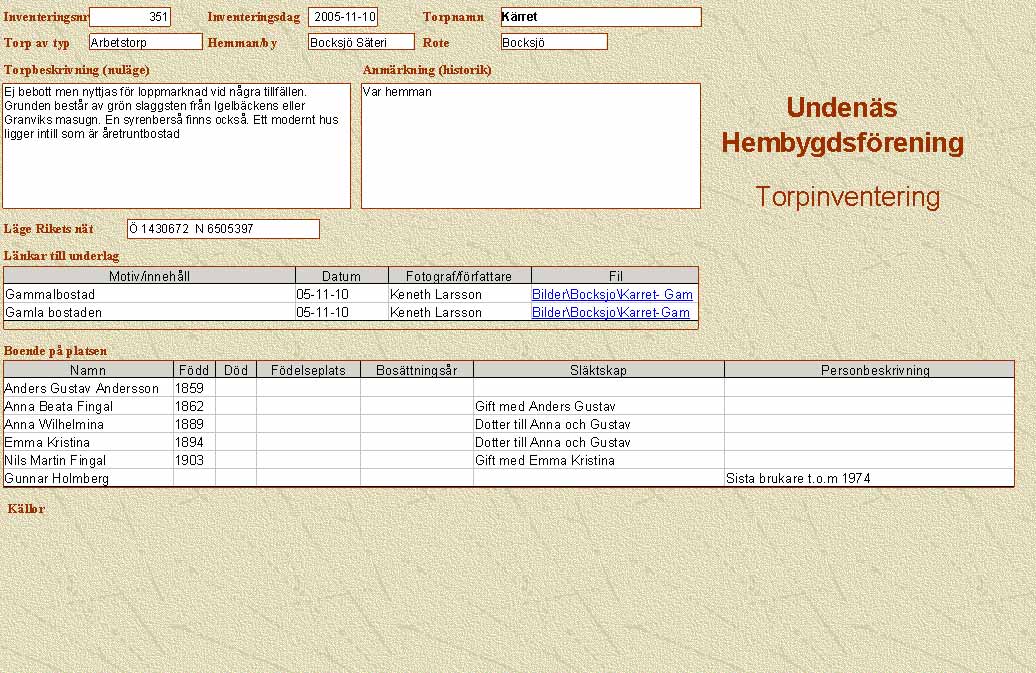Open the file link in the Gammalbostad row
The width and height of the screenshot is (1036, 673).
pyautogui.click(x=612, y=295)
